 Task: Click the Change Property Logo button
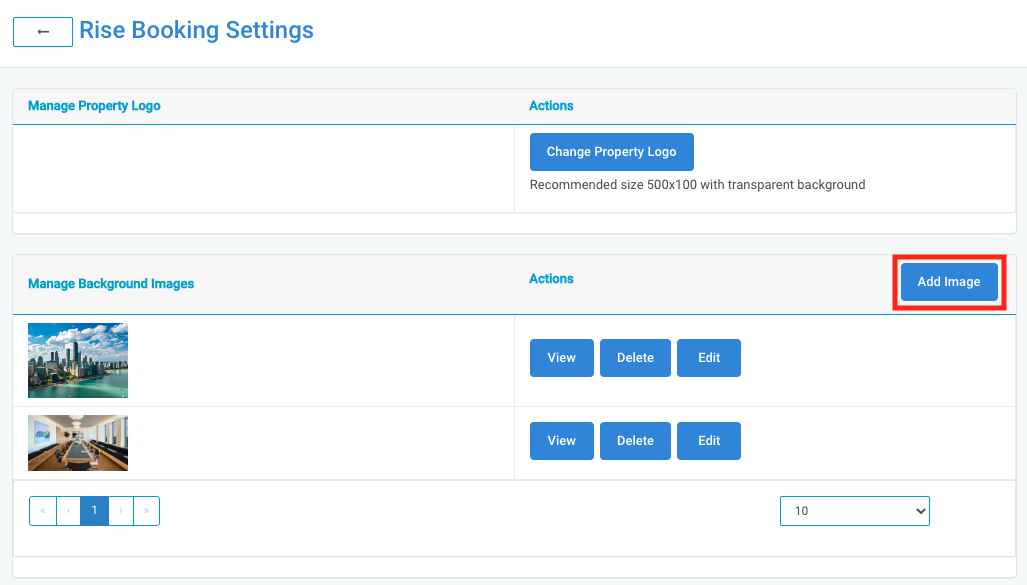(611, 152)
